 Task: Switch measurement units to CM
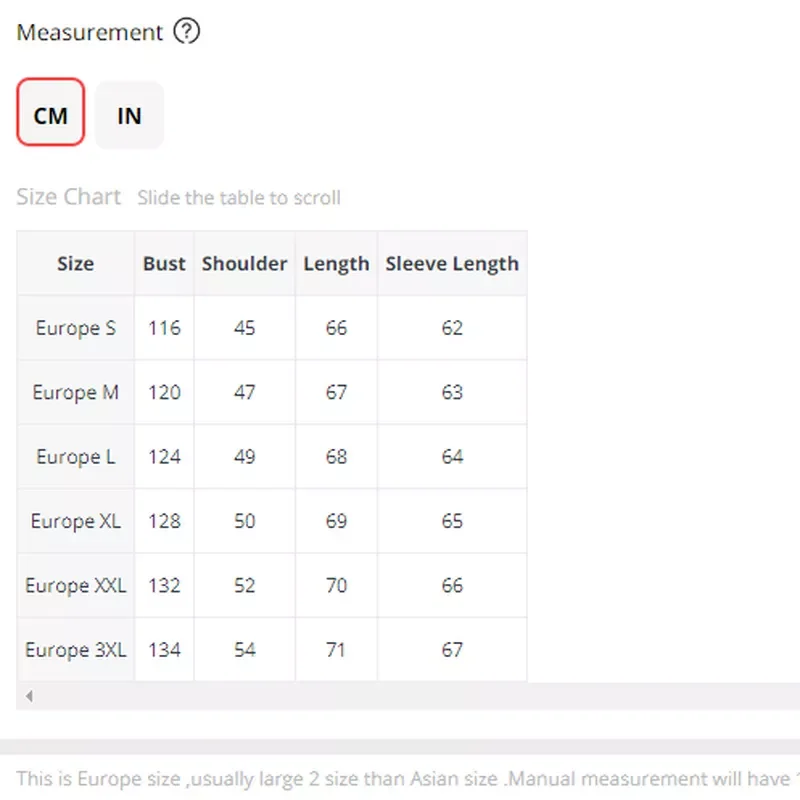pos(51,115)
